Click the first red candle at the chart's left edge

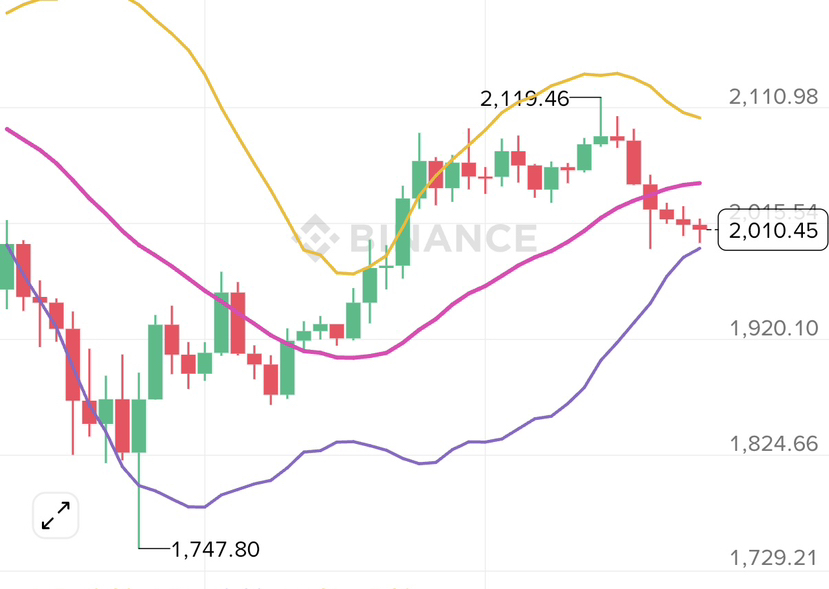(x=24, y=268)
